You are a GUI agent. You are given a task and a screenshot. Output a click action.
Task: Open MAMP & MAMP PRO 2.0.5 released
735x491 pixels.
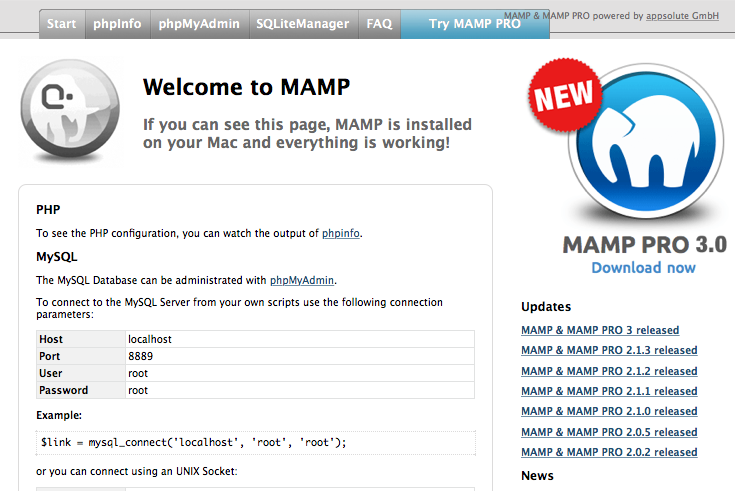609,432
